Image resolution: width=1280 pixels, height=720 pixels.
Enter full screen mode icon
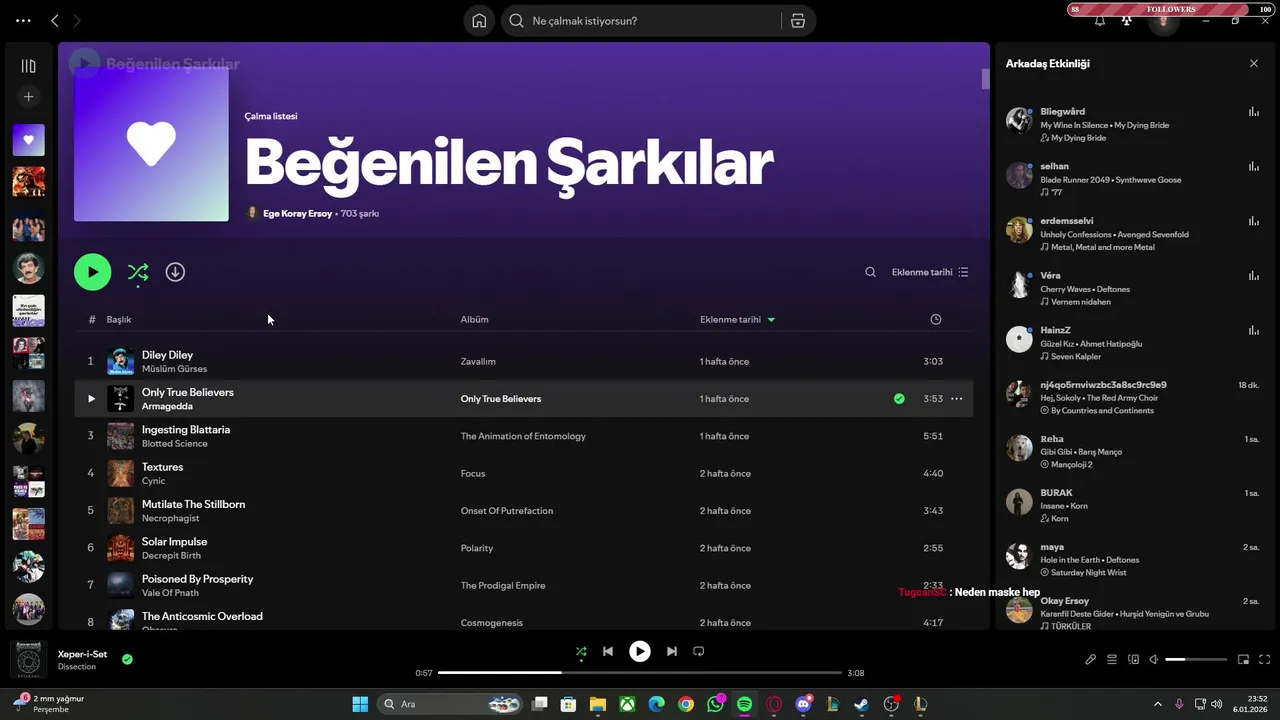pyautogui.click(x=1265, y=659)
